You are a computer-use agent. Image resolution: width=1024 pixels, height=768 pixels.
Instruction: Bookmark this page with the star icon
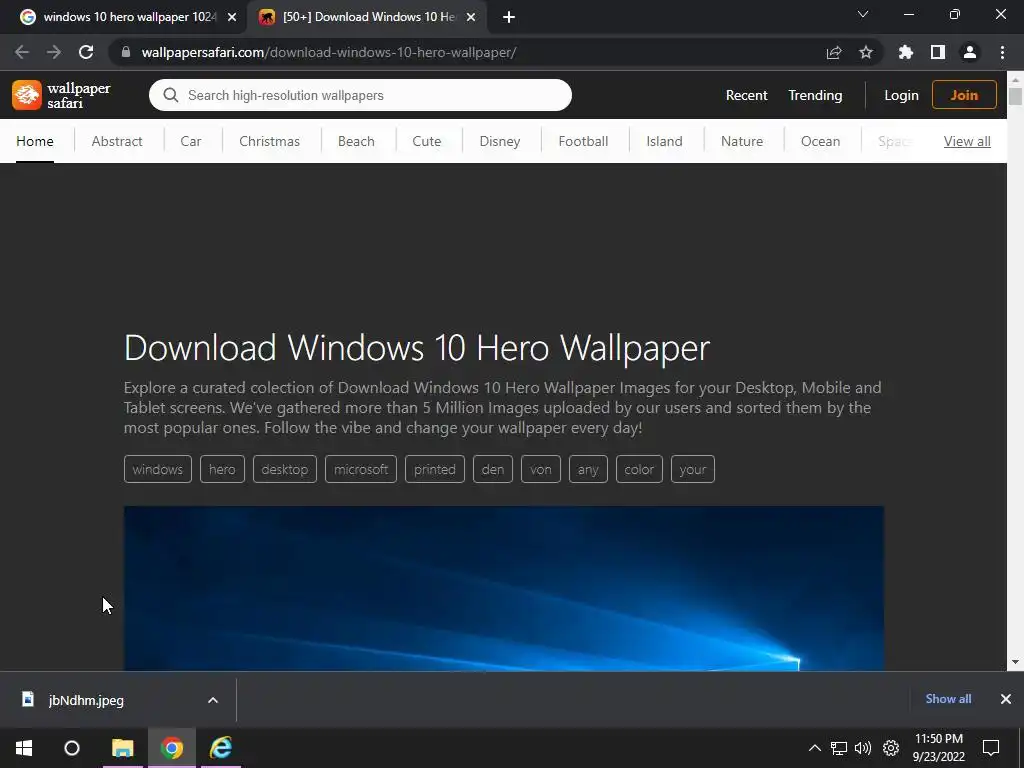(x=866, y=52)
